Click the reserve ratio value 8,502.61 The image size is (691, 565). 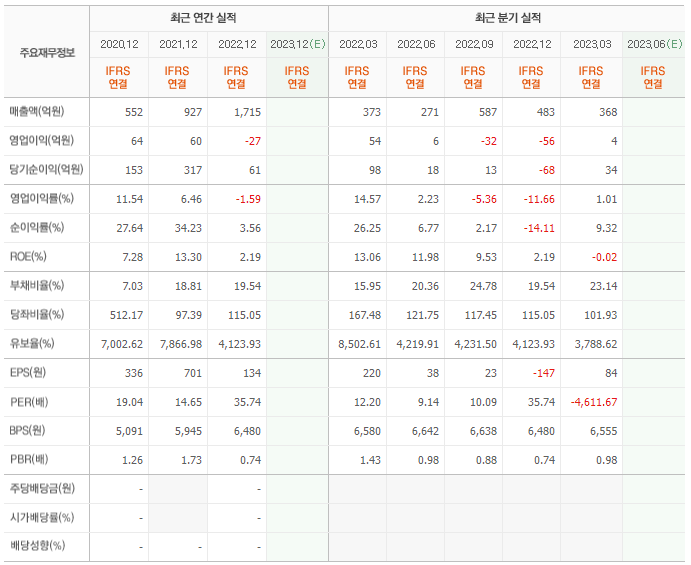360,344
